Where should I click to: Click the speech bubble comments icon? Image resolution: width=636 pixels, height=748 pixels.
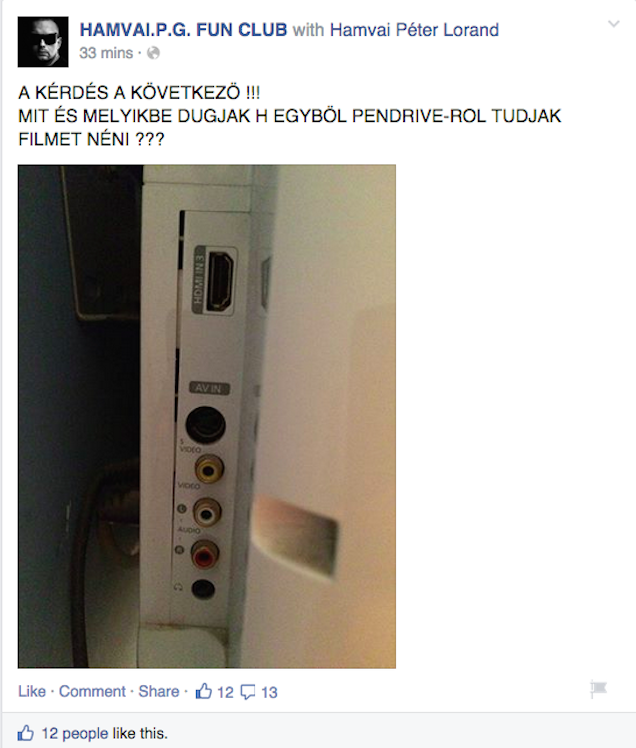(248, 692)
